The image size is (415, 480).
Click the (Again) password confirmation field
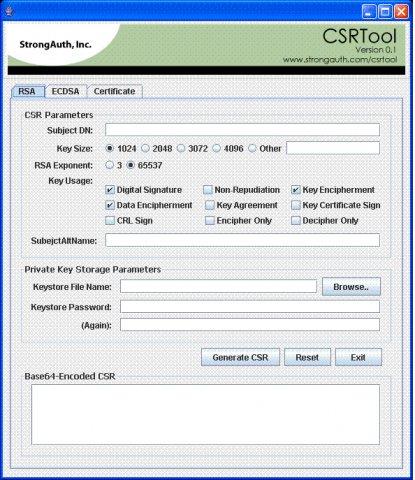point(250,325)
